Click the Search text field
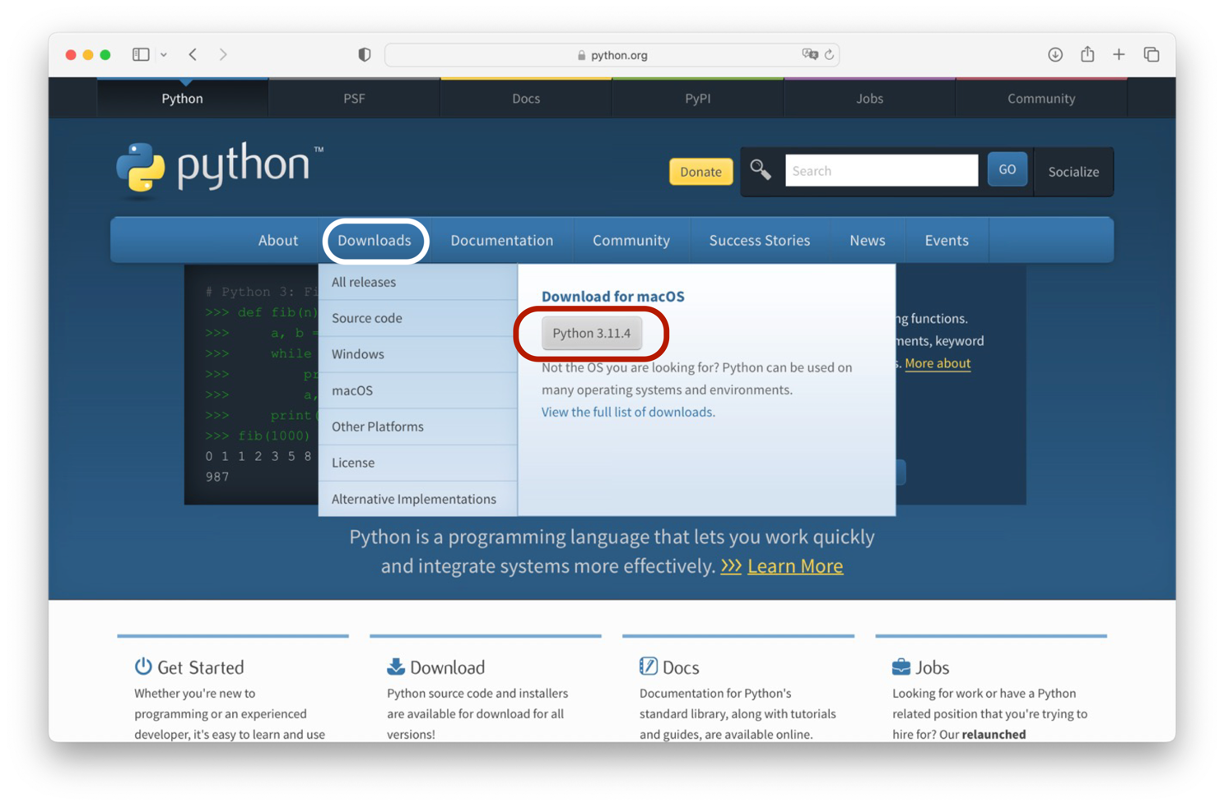 click(x=882, y=171)
